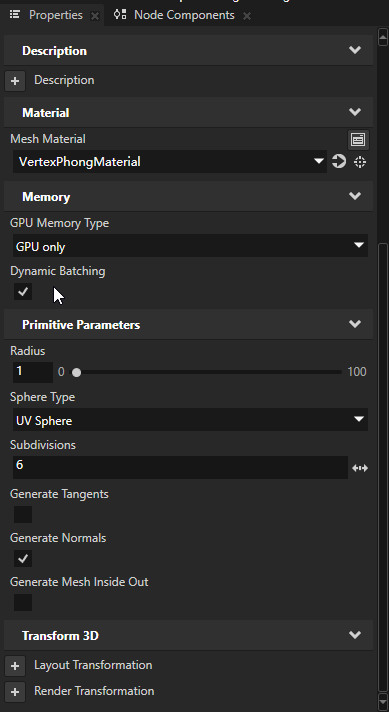Viewport: 389px width, 712px height.
Task: Click the Generate Normals label
Action: click(x=58, y=538)
